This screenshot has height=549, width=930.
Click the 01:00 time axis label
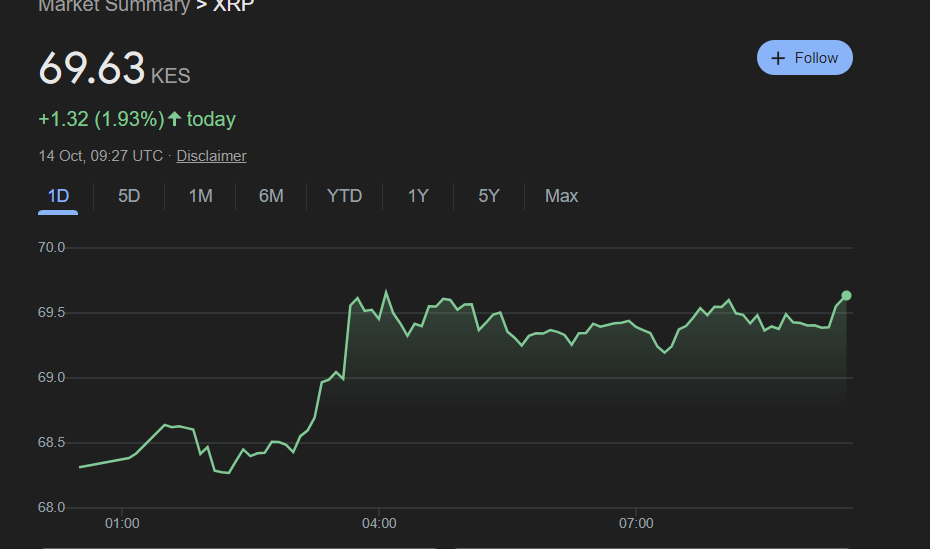click(x=122, y=523)
